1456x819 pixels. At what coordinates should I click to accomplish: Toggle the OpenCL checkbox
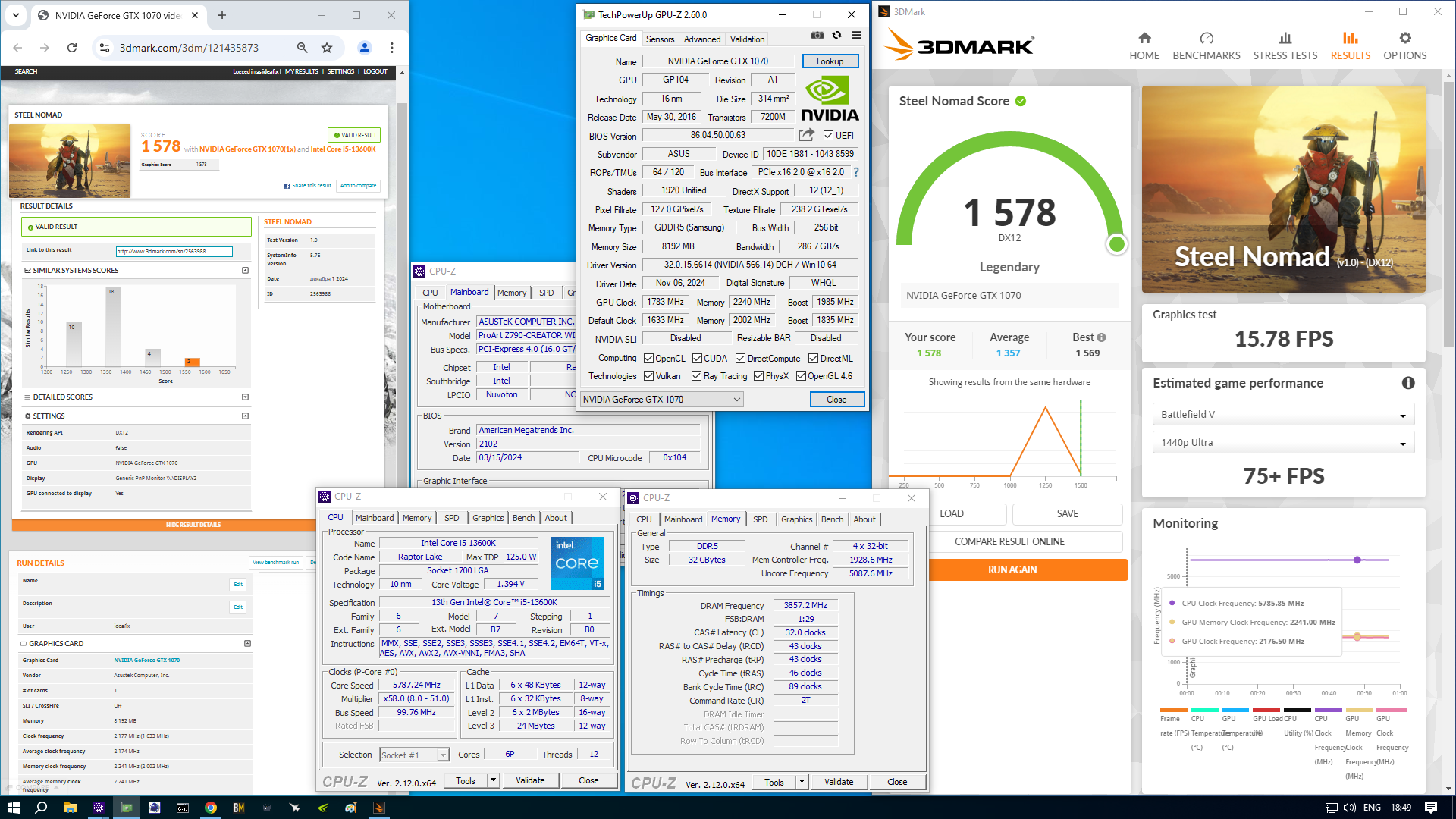648,359
